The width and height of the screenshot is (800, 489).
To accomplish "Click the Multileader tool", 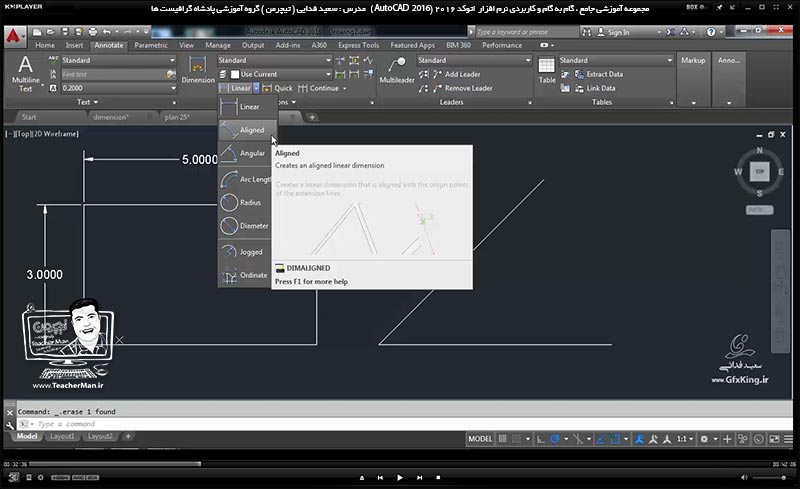I will [396, 70].
